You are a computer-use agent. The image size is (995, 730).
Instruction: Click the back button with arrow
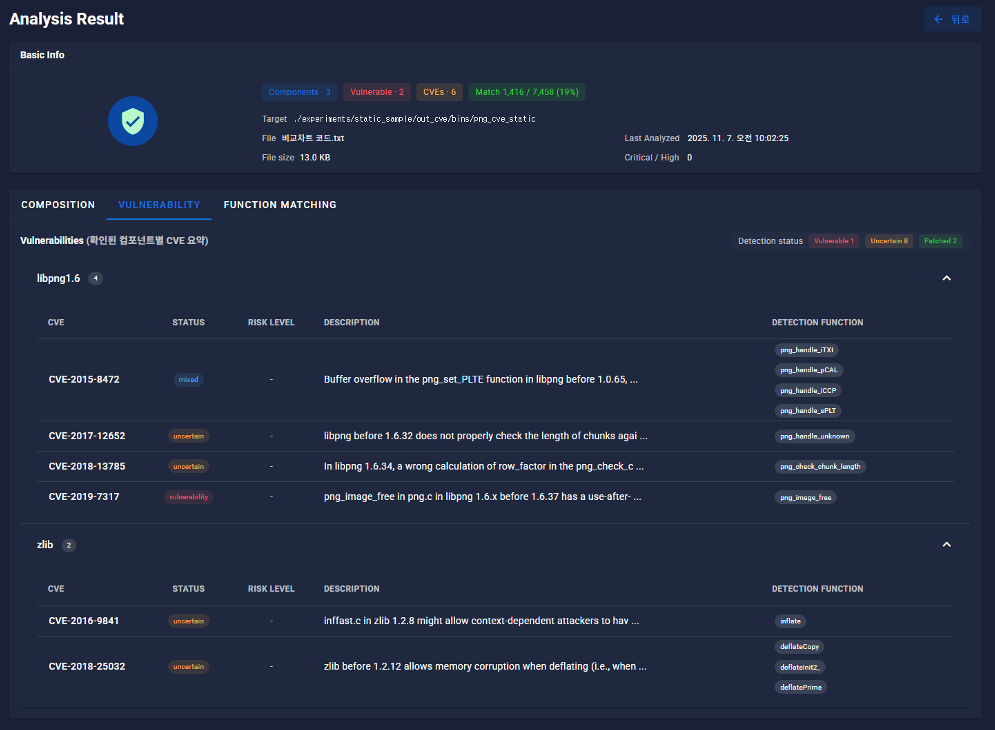[952, 19]
